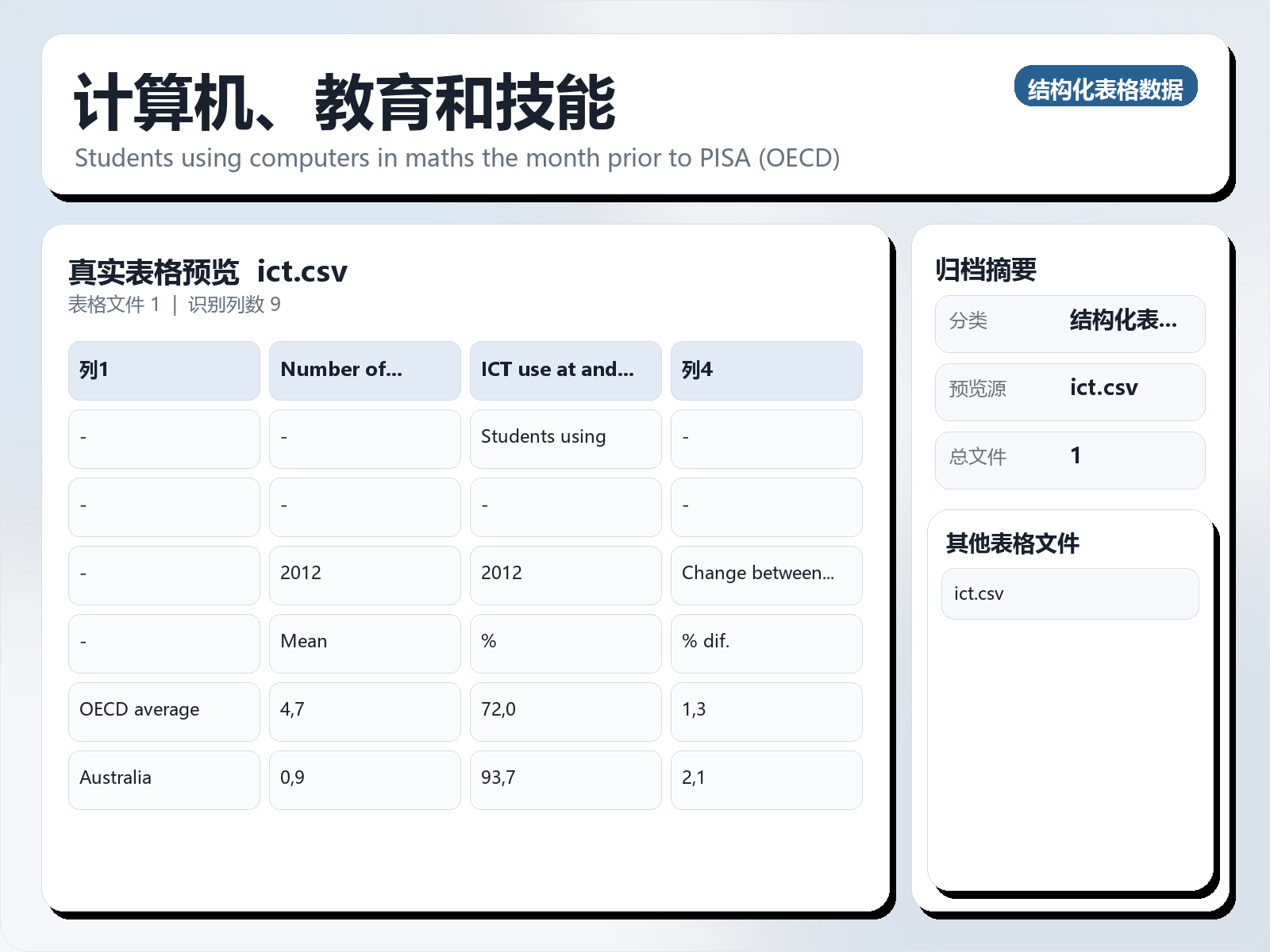Open the ICT use at and... column header

click(565, 370)
